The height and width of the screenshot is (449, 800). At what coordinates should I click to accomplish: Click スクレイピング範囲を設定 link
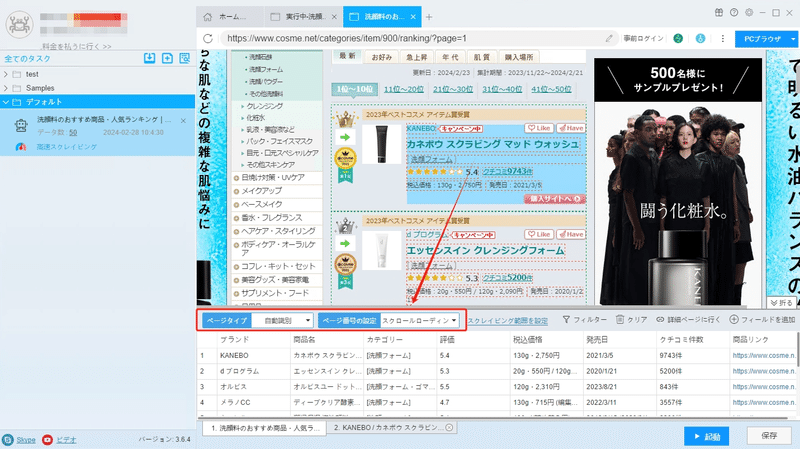508,321
